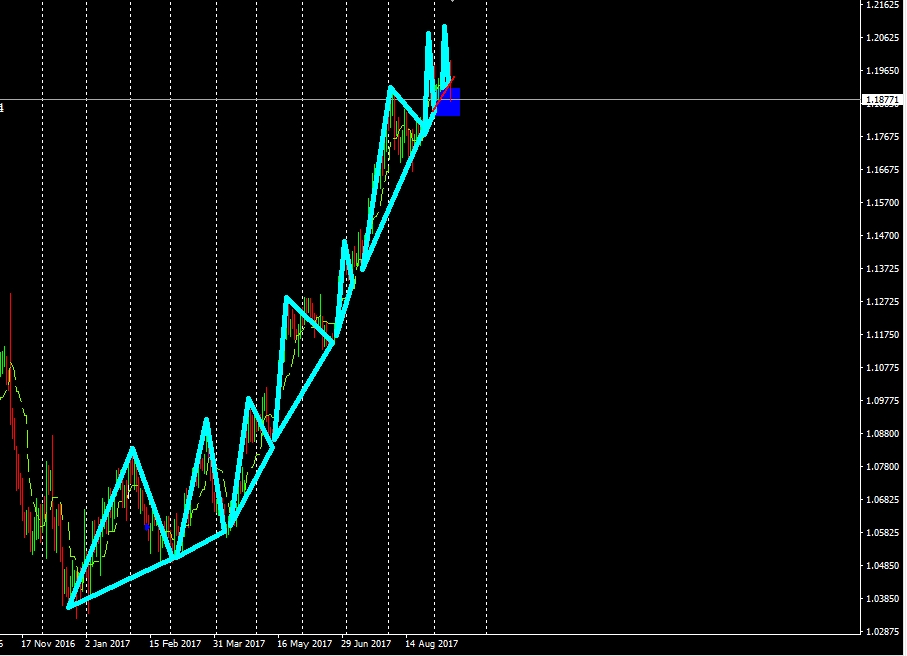Select the lowest starting point of cyan trendlines
Image resolution: width=907 pixels, height=656 pixels.
pos(68,607)
